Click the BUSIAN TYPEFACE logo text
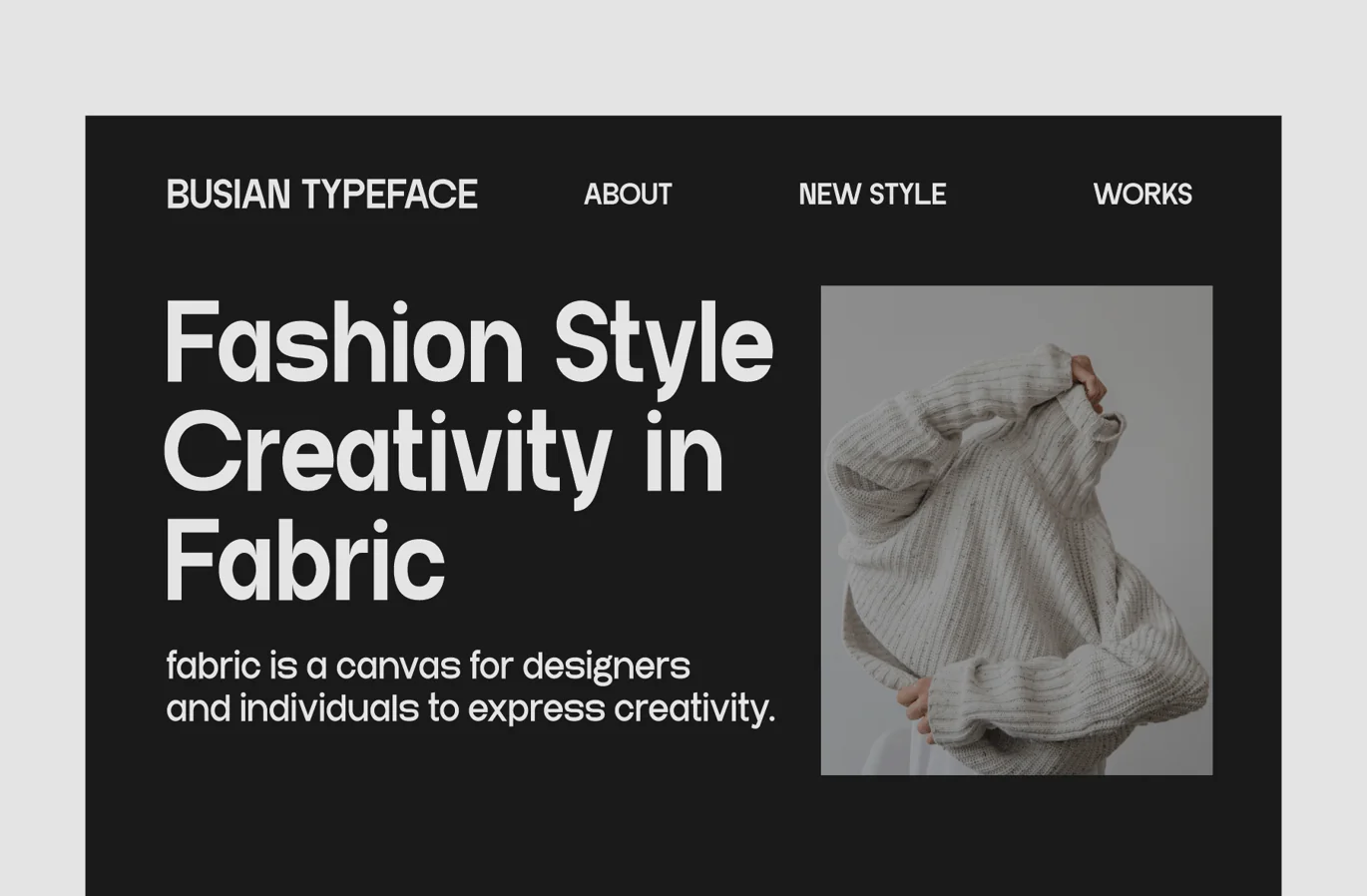 click(x=321, y=195)
